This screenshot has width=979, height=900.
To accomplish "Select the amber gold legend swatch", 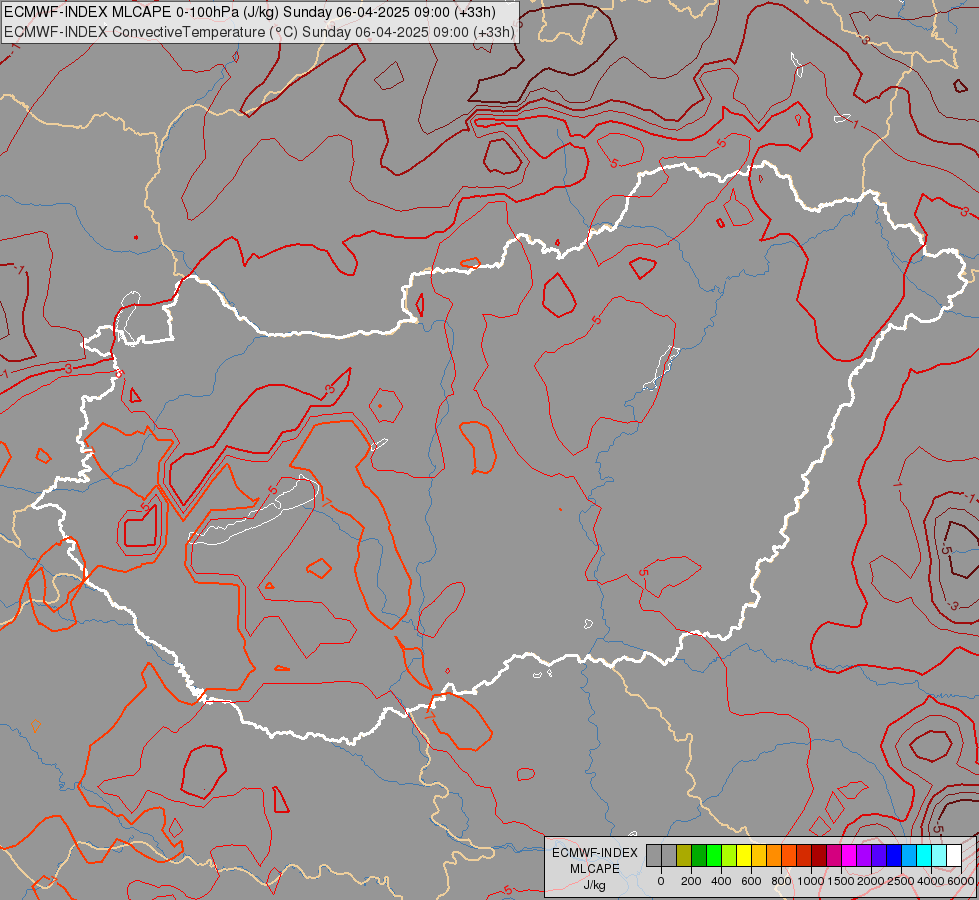I will 759,856.
